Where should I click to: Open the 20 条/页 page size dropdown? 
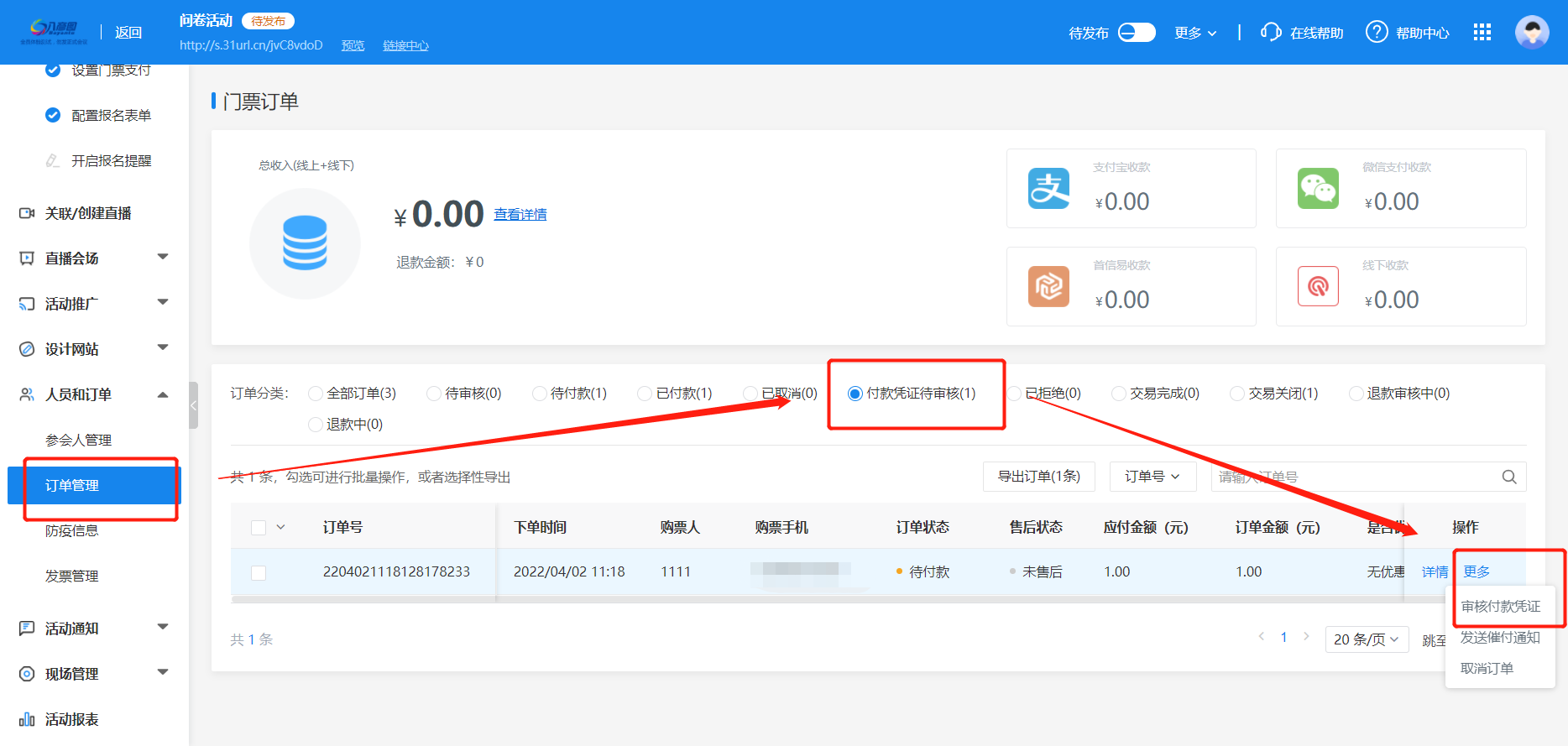coord(1367,639)
